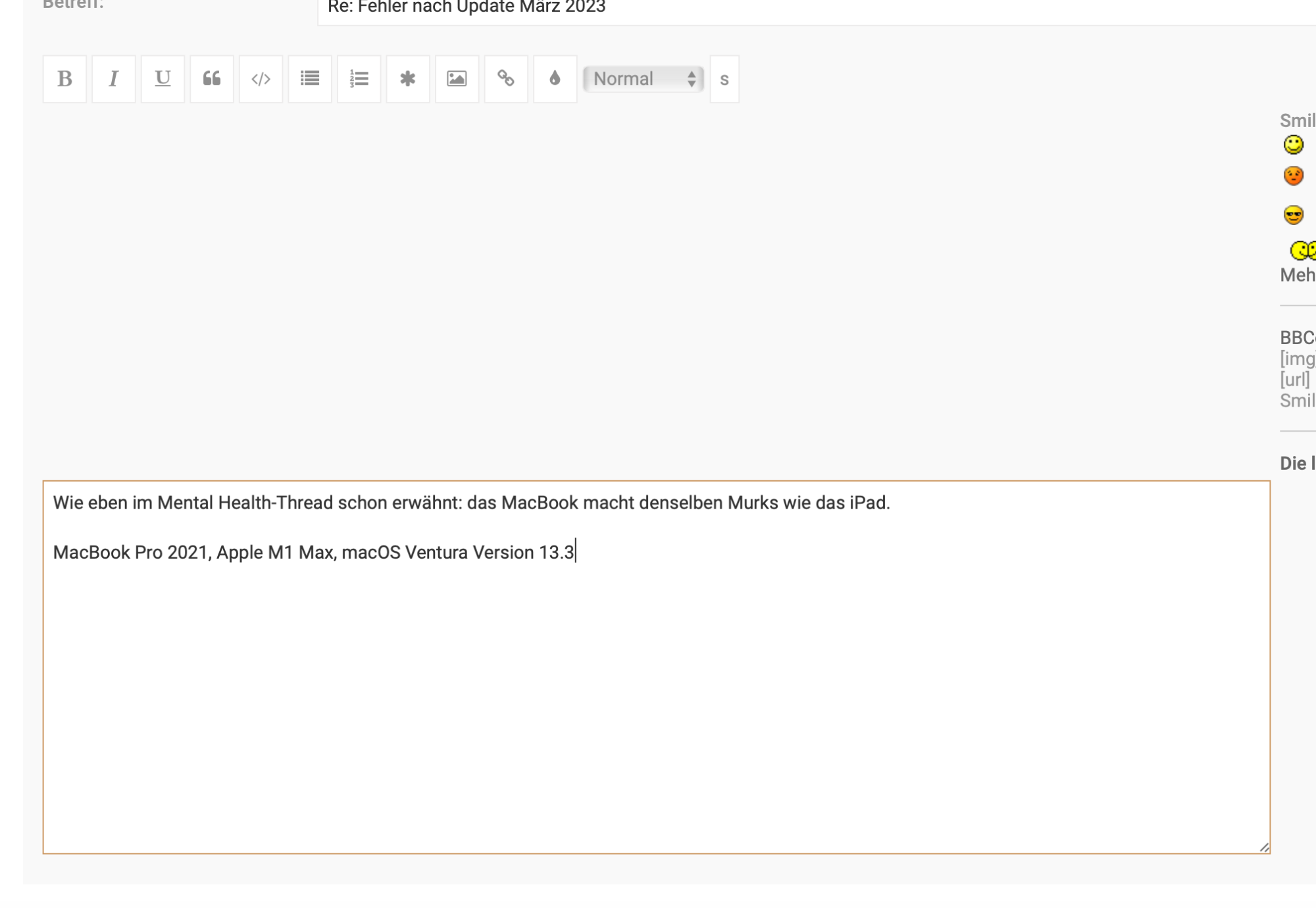Insert the angry red-faced smiley

1293,176
